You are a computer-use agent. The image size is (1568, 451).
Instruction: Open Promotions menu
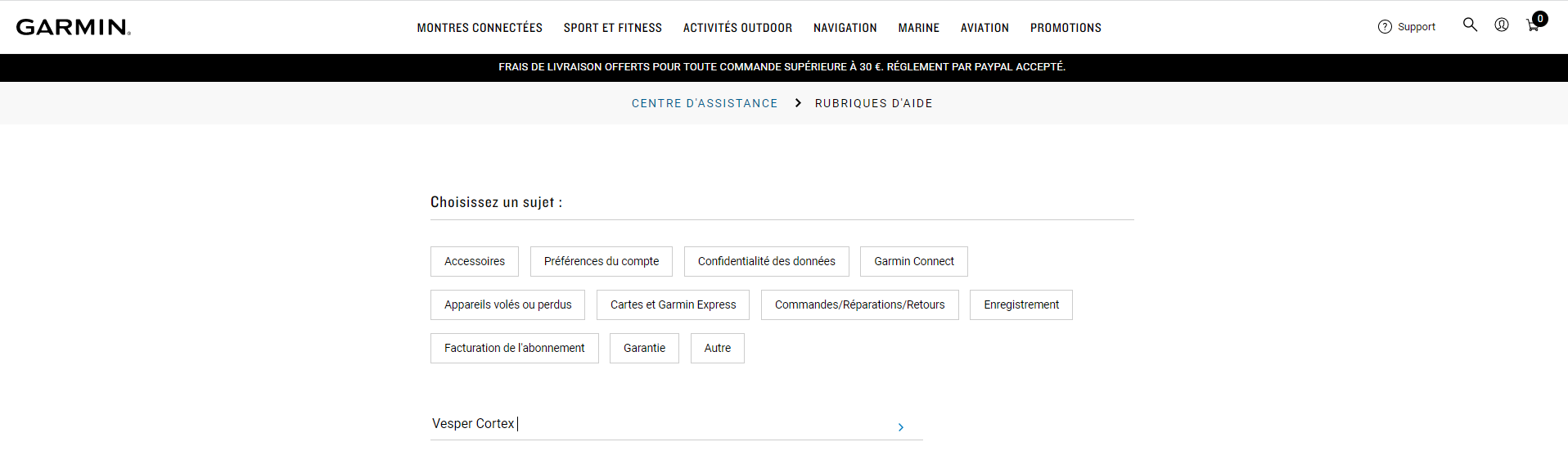click(x=1066, y=28)
